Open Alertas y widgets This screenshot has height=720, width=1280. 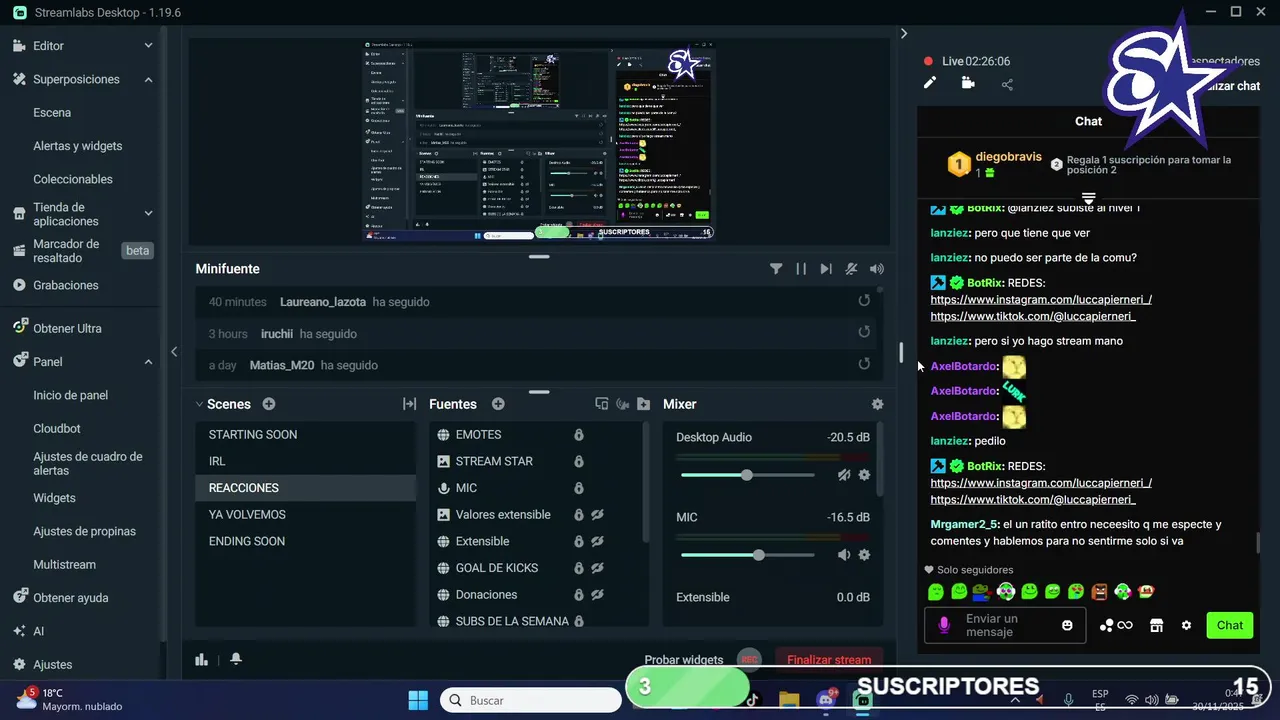coord(78,146)
